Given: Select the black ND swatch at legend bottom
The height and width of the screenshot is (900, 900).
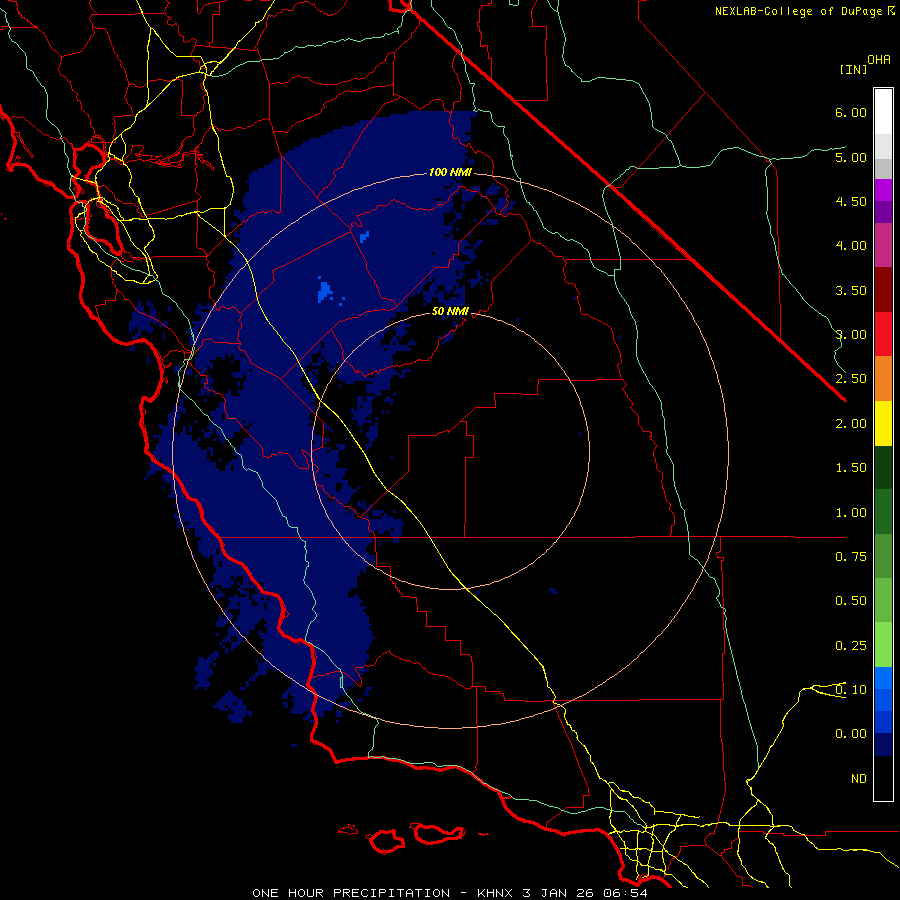Looking at the screenshot, I should click(883, 778).
